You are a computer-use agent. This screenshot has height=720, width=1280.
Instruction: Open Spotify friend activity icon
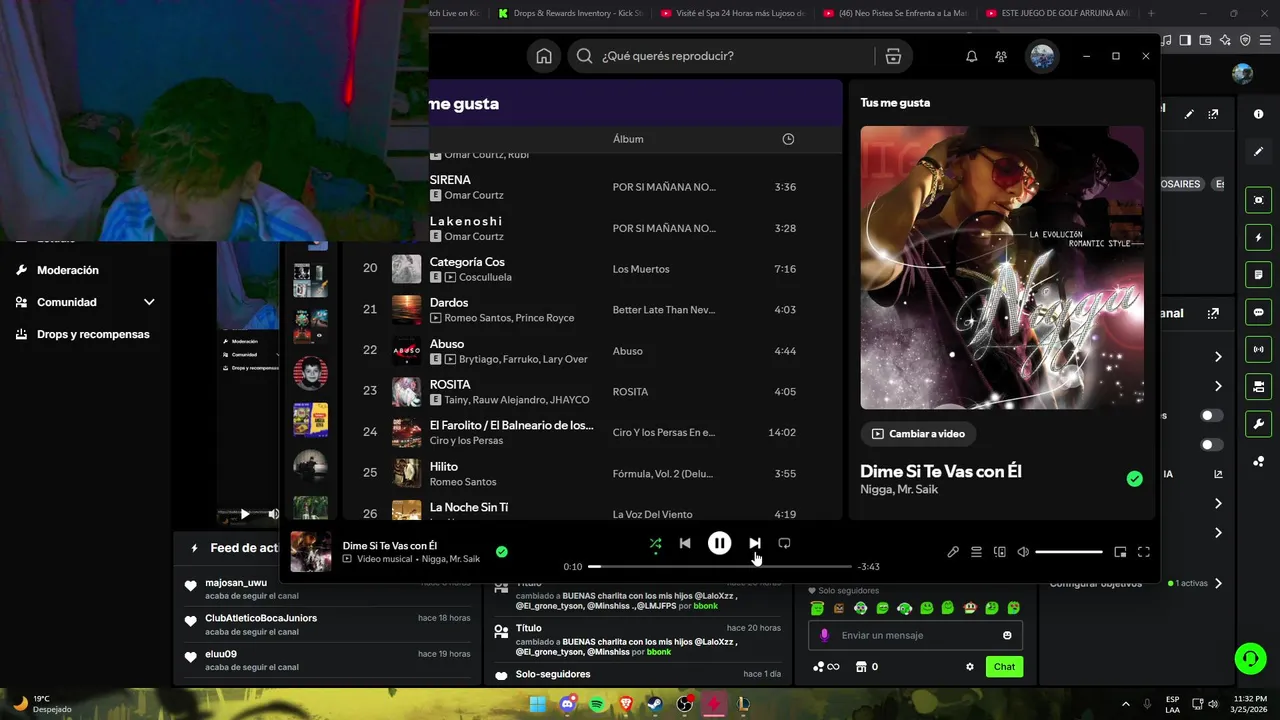click(1001, 56)
